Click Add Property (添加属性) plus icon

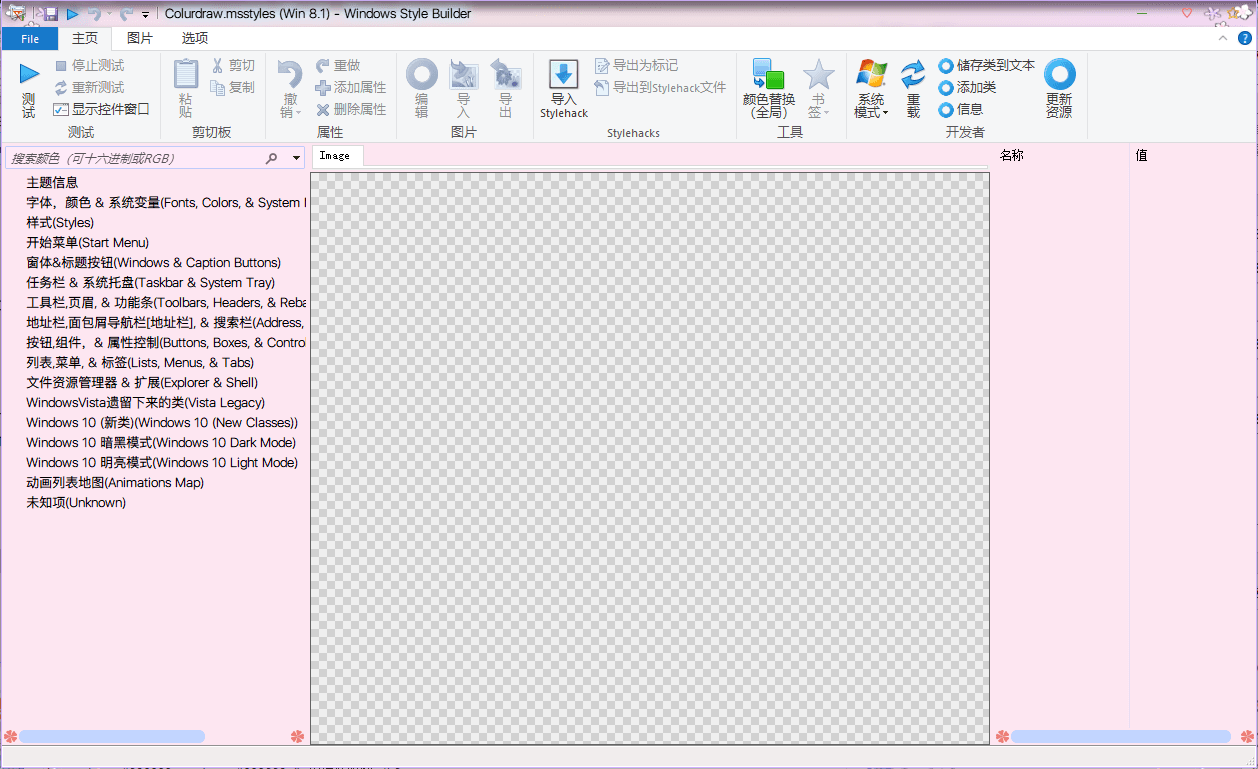pyautogui.click(x=323, y=87)
